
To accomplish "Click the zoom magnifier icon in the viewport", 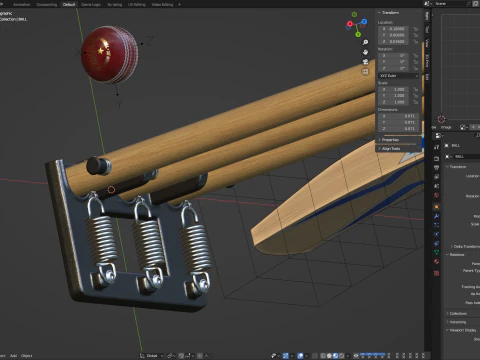I will click(365, 42).
